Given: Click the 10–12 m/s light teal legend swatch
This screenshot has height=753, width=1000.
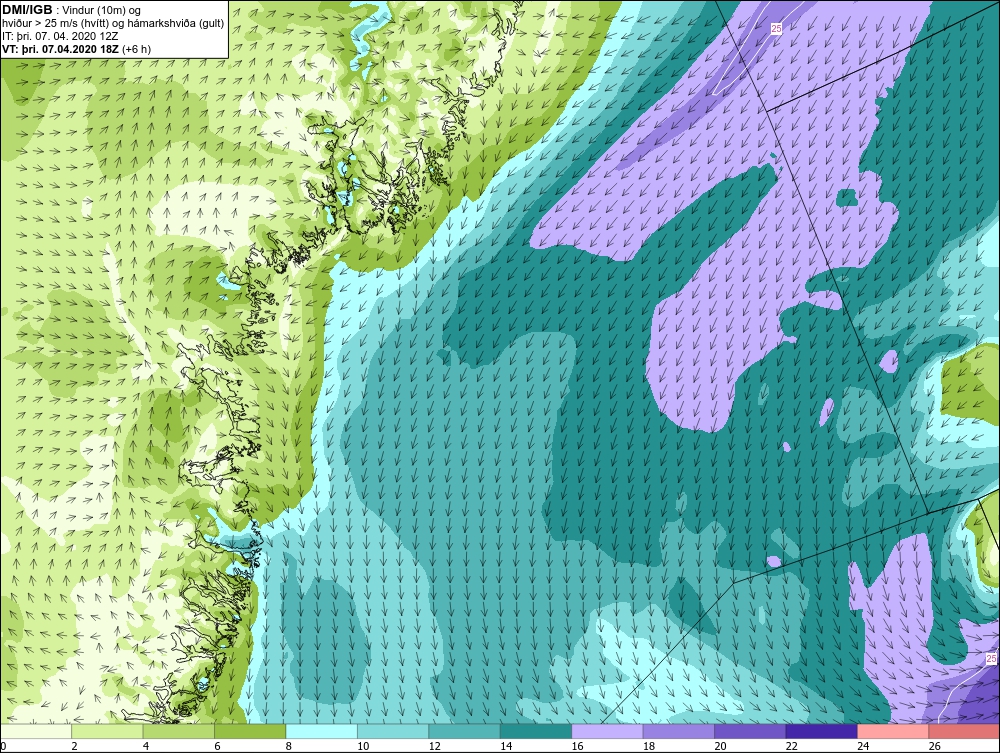Looking at the screenshot, I should (393, 731).
